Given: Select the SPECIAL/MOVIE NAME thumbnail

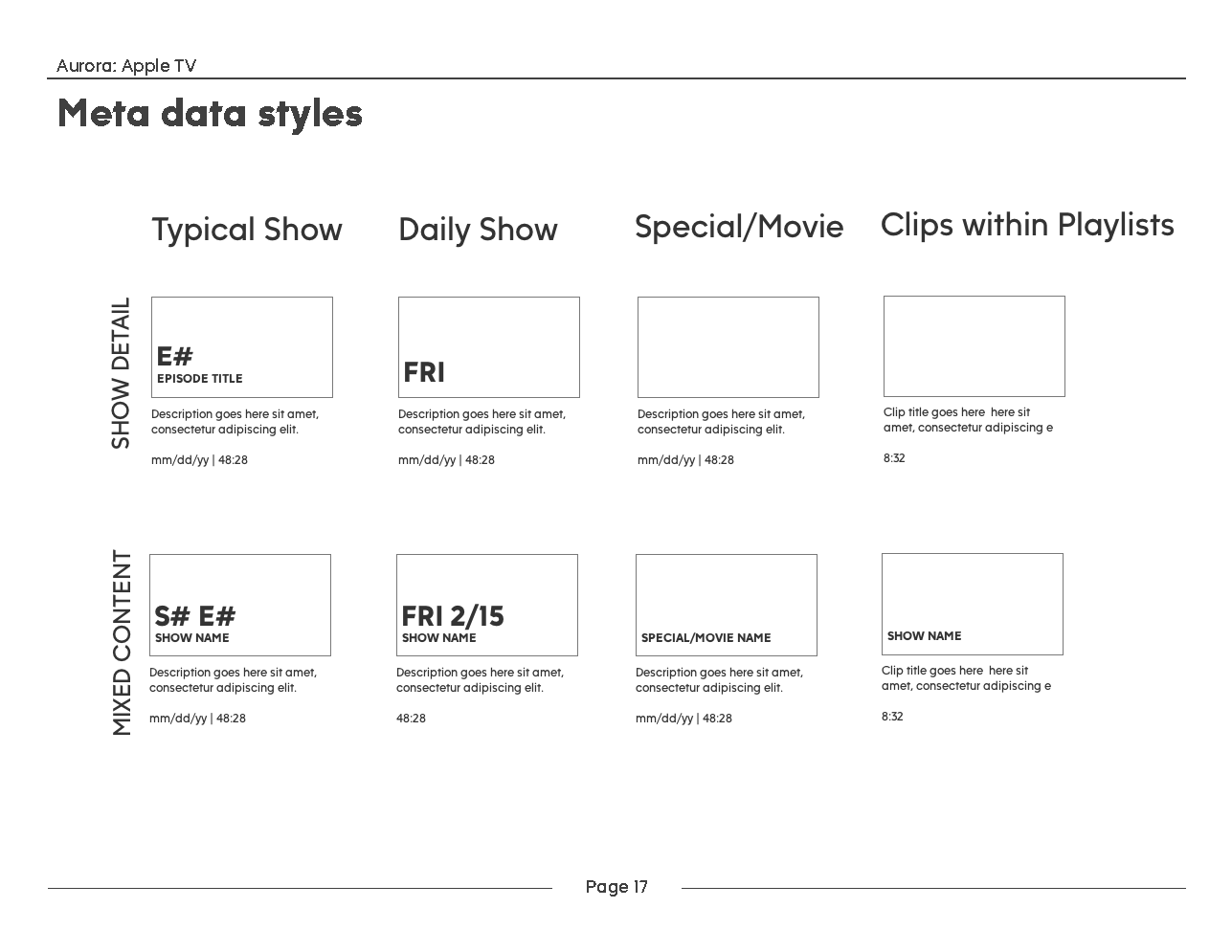Looking at the screenshot, I should pyautogui.click(x=727, y=605).
